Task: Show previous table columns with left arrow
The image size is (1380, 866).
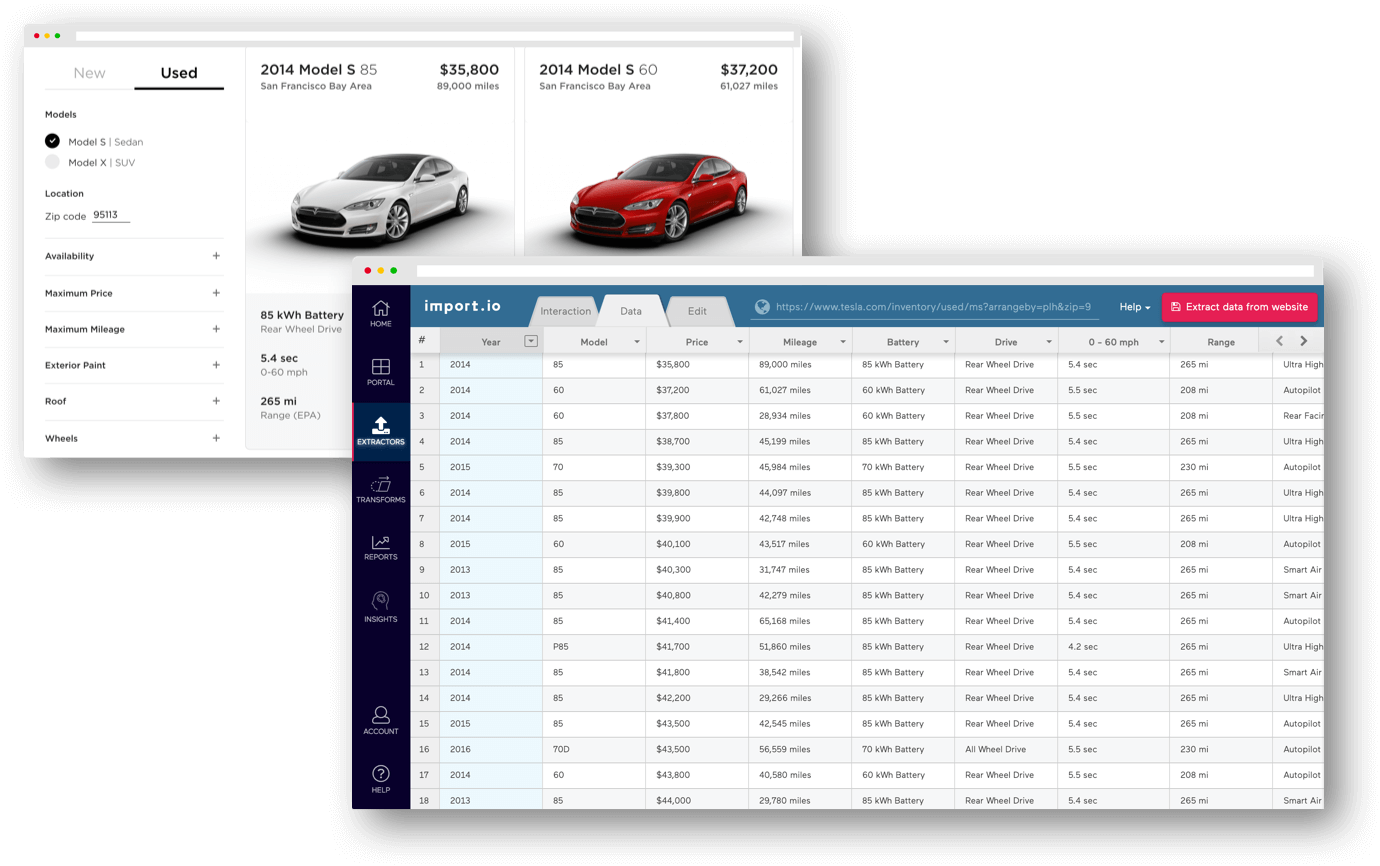Action: 1280,341
